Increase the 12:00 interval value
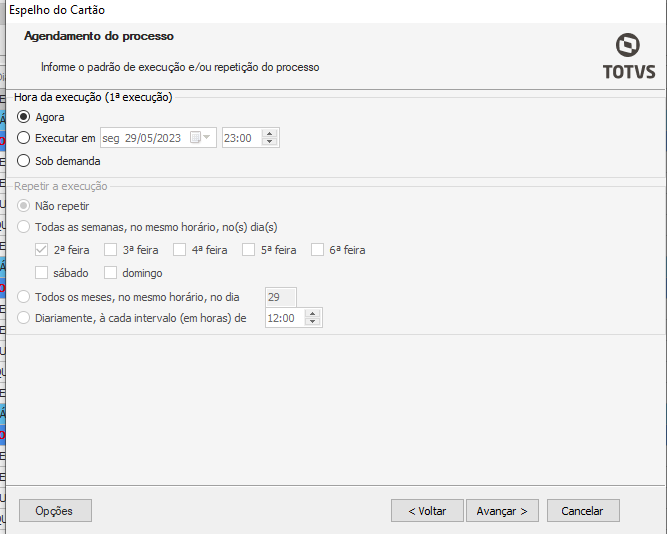Image resolution: width=667 pixels, height=534 pixels. tap(314, 314)
